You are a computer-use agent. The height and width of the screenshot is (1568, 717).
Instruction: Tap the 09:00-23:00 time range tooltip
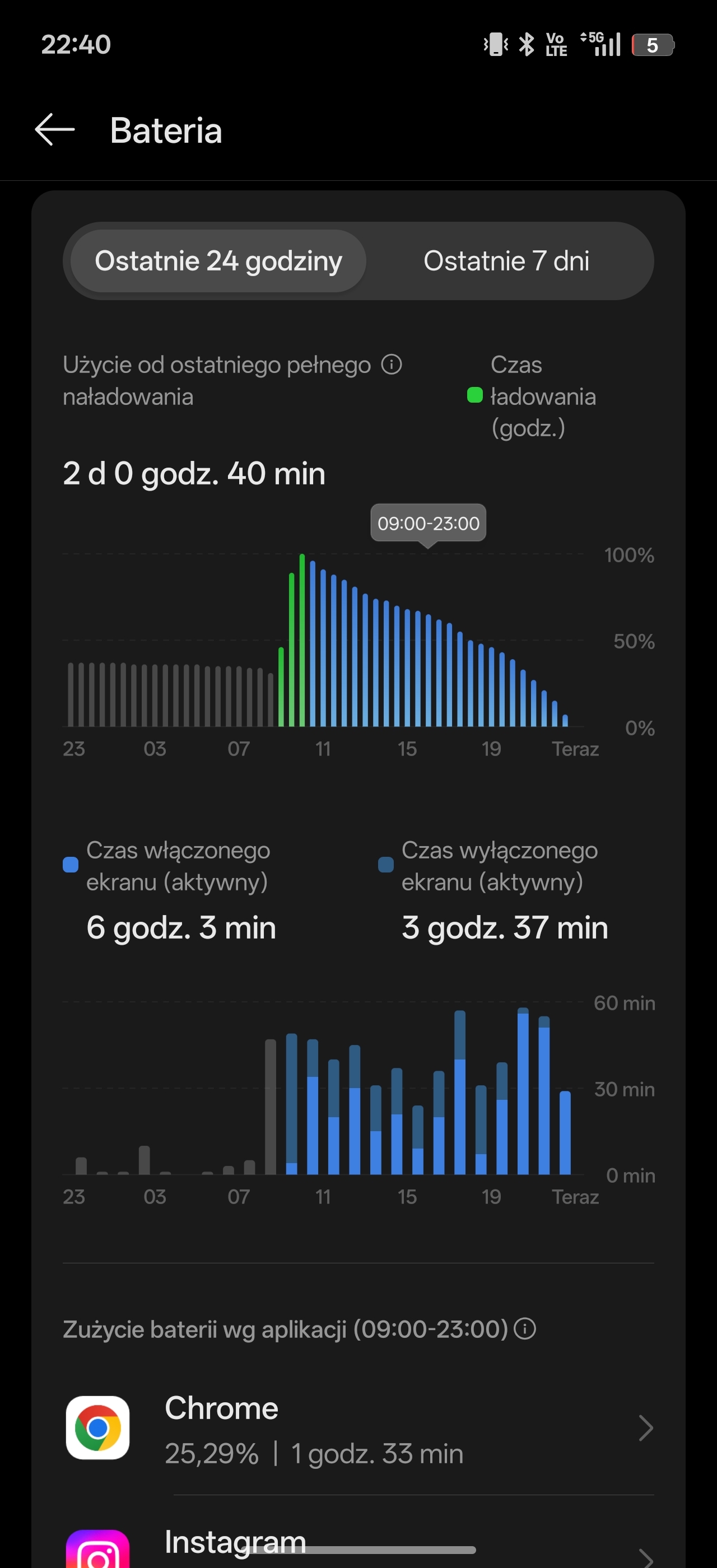tap(429, 524)
